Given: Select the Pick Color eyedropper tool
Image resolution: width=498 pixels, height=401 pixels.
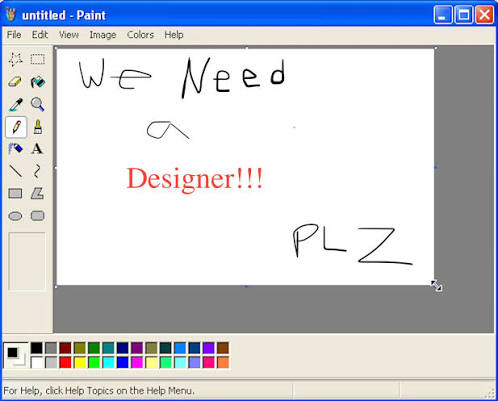Looking at the screenshot, I should tap(15, 104).
